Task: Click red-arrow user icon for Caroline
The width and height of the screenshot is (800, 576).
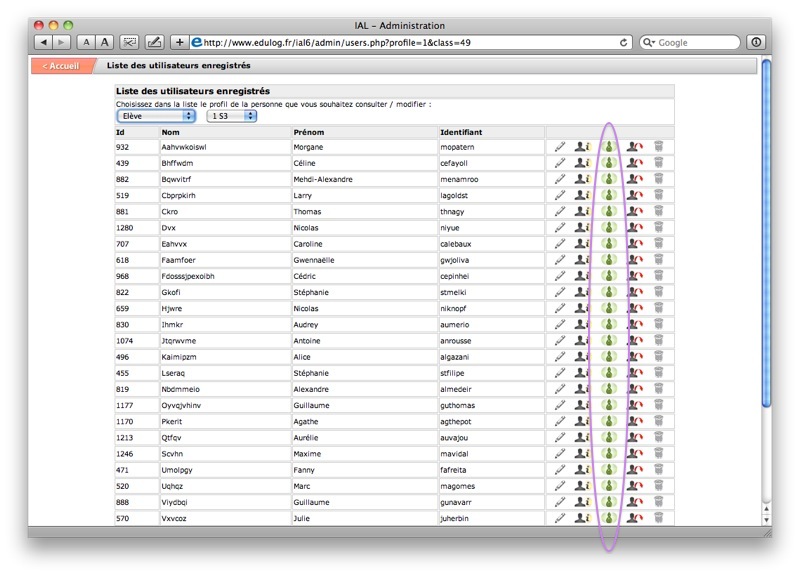Action: [634, 243]
